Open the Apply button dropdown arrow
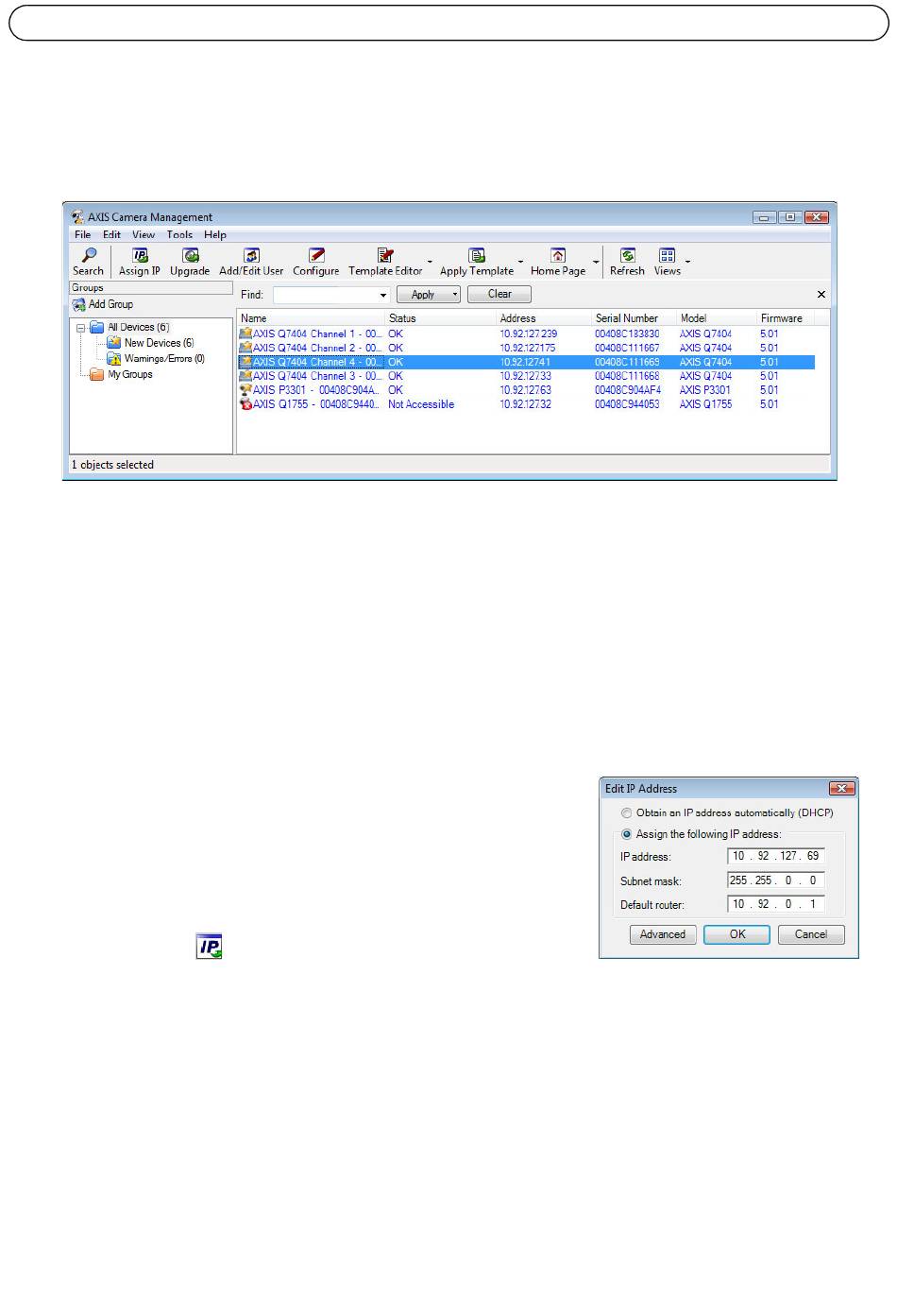 tap(455, 295)
